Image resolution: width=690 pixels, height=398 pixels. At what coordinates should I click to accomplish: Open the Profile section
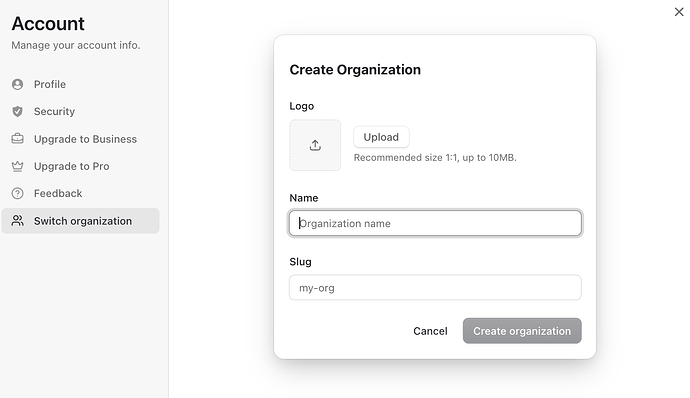(x=81, y=84)
